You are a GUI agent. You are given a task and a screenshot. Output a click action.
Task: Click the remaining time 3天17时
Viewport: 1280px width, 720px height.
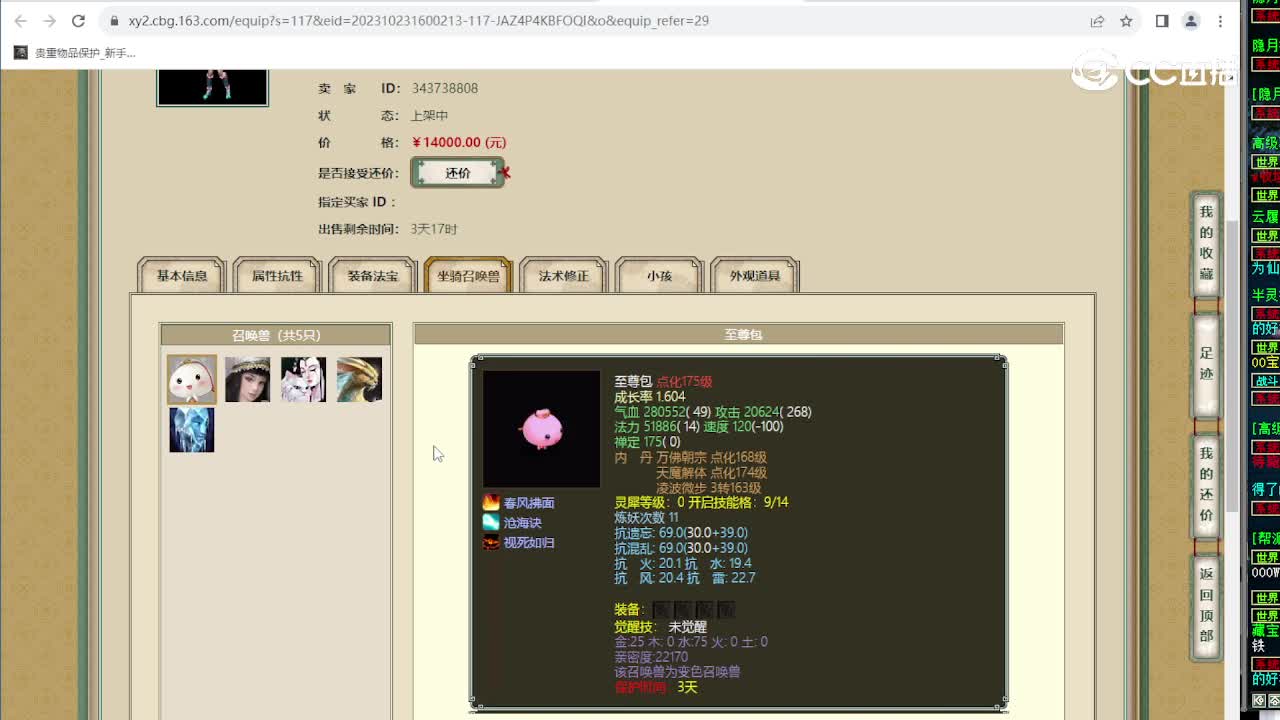click(x=434, y=229)
